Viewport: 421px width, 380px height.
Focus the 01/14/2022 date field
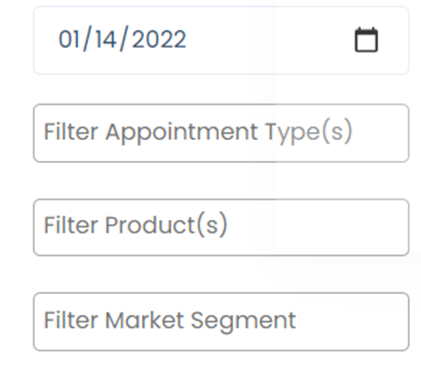pos(221,40)
